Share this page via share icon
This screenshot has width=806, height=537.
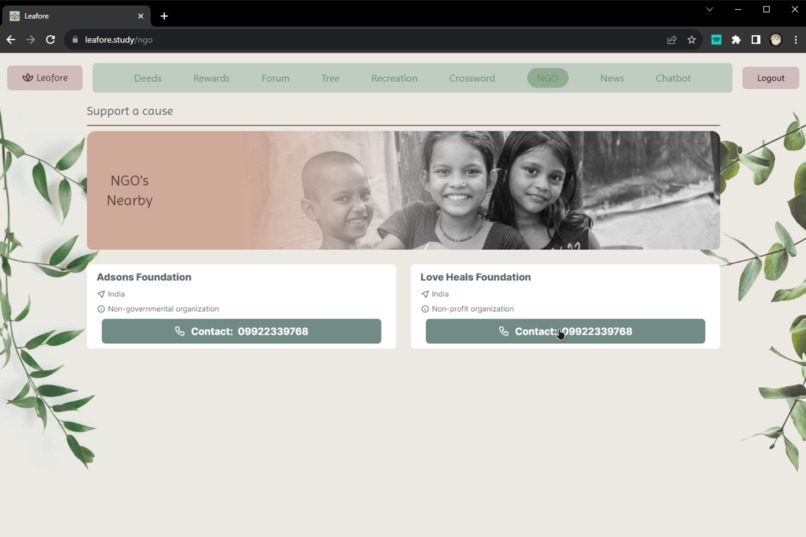(x=671, y=40)
